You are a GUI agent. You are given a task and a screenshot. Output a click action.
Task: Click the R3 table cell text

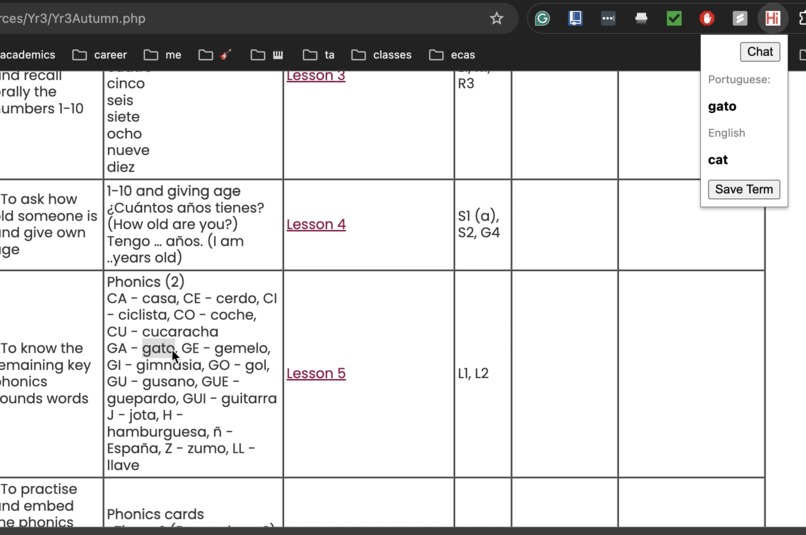[x=466, y=83]
